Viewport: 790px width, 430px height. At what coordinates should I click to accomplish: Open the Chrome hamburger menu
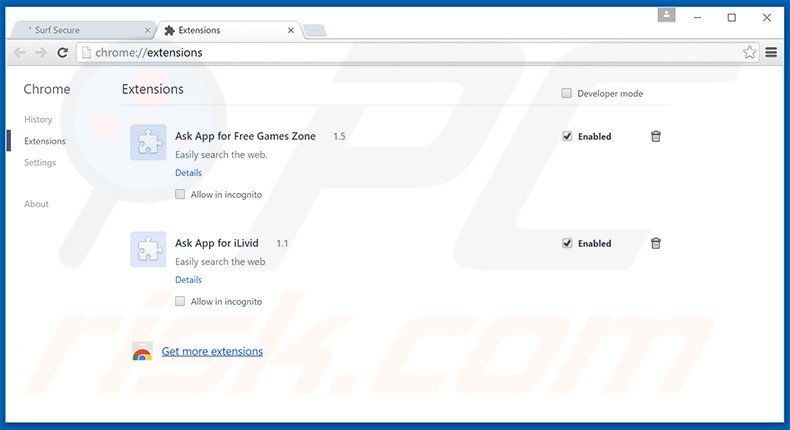[771, 52]
